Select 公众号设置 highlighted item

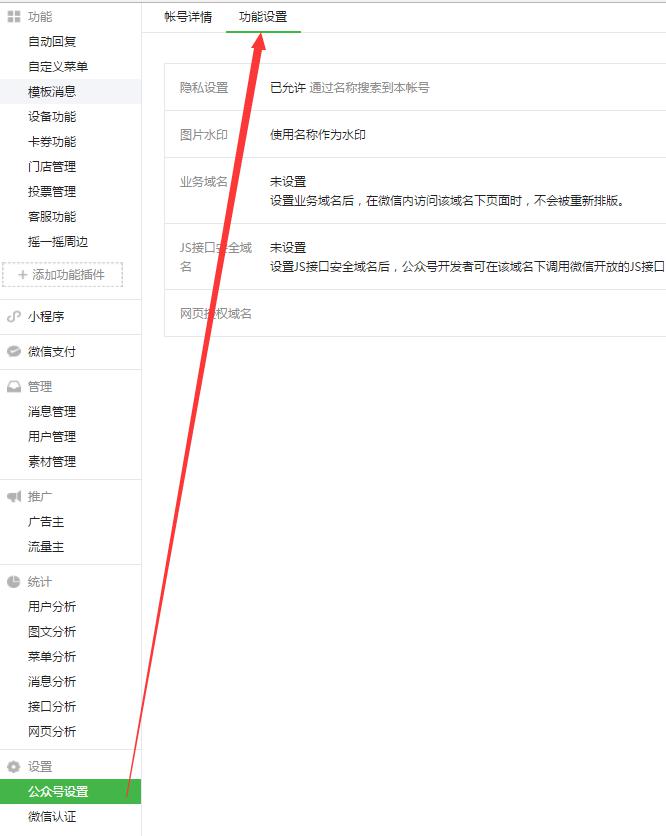click(x=58, y=792)
